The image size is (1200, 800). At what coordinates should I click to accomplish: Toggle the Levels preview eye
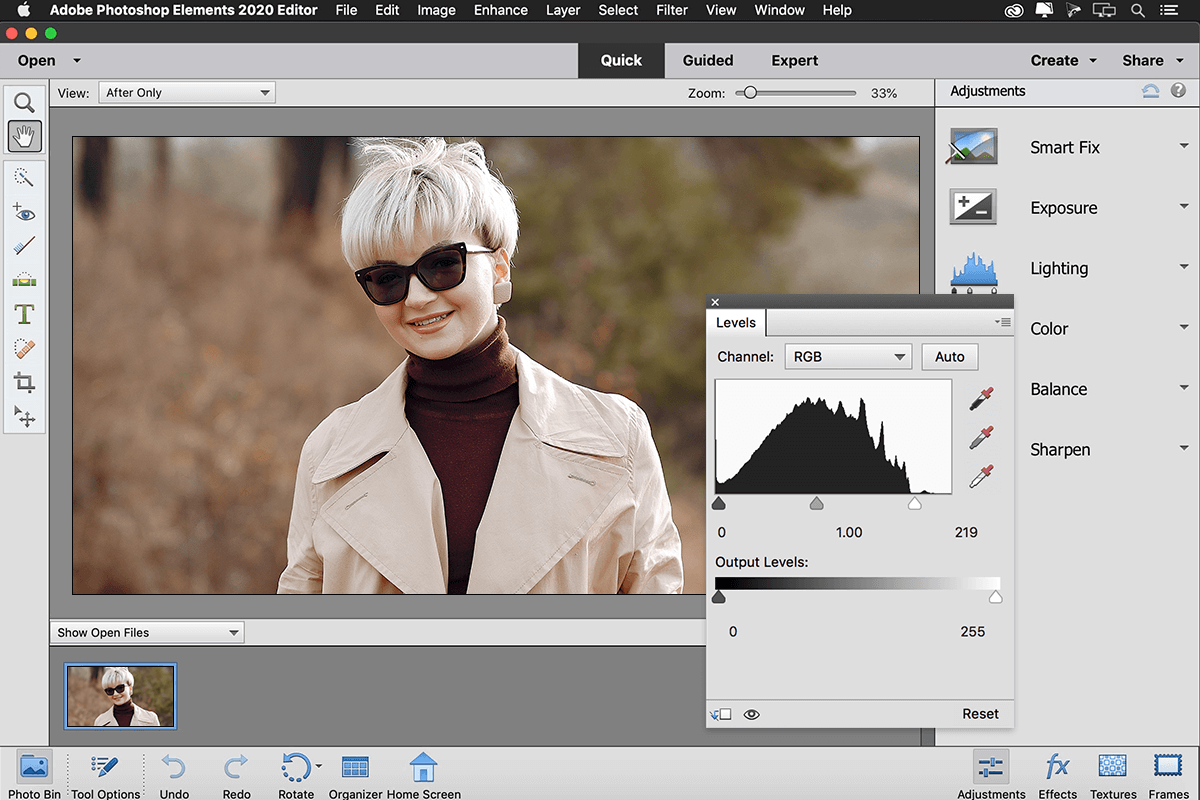(752, 714)
